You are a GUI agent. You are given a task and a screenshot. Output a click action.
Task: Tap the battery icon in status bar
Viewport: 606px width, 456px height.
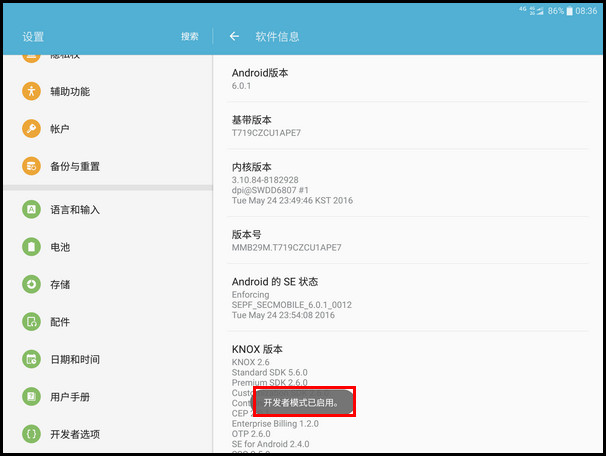coord(569,11)
